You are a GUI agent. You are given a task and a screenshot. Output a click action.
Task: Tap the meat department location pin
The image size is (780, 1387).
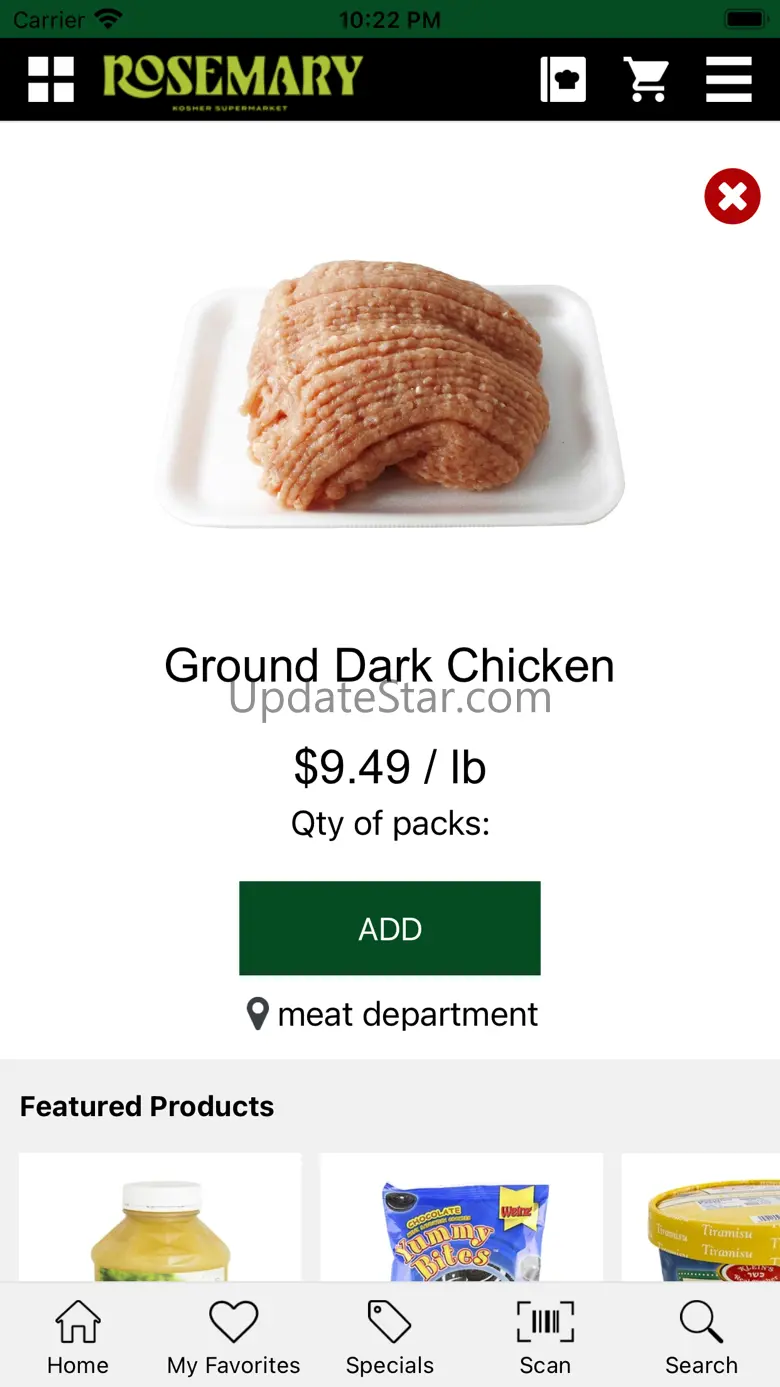pos(257,1014)
